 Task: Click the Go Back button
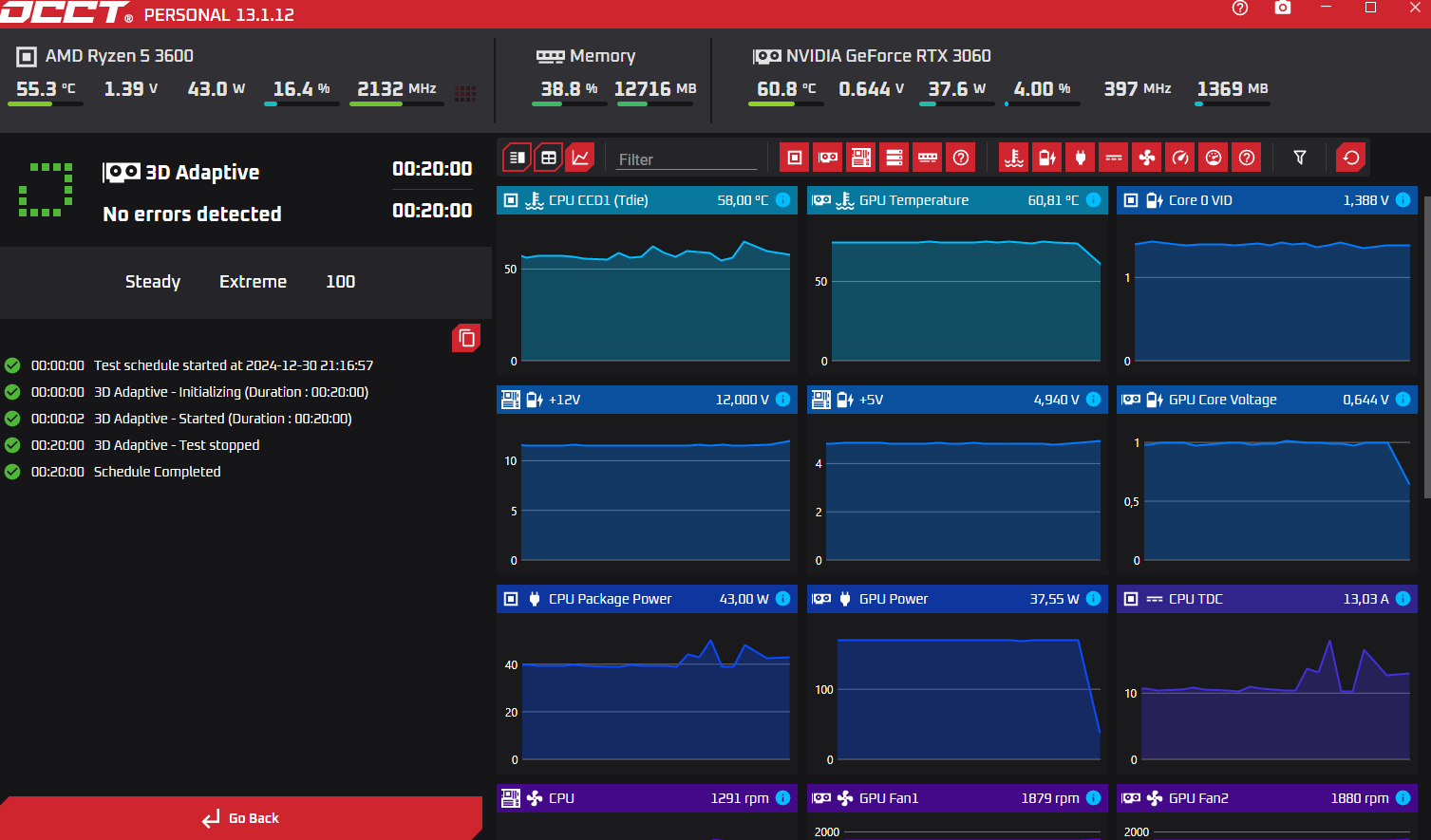click(241, 818)
